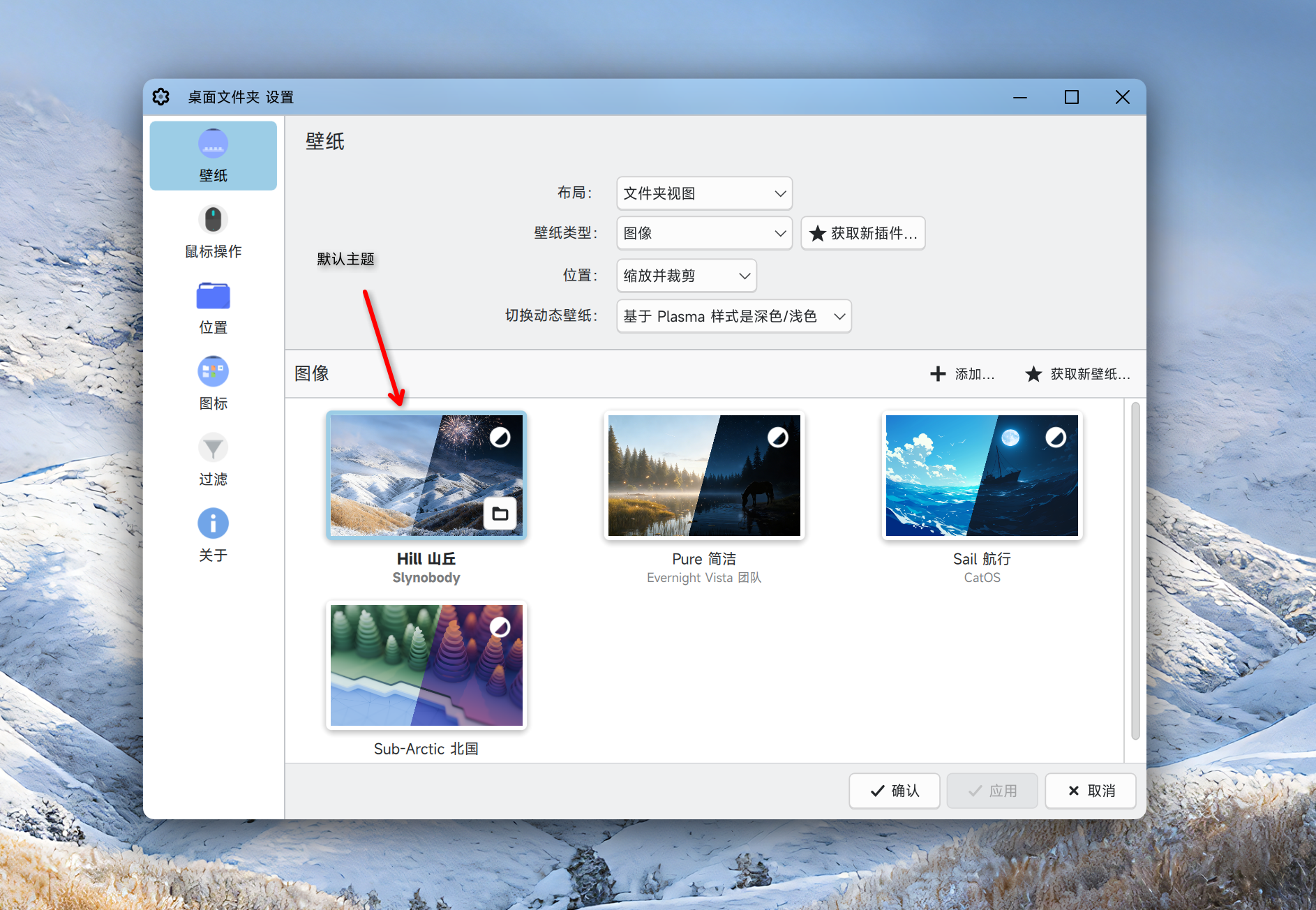Click the folder icon on Hill wallpaper thumbnail

[x=500, y=514]
